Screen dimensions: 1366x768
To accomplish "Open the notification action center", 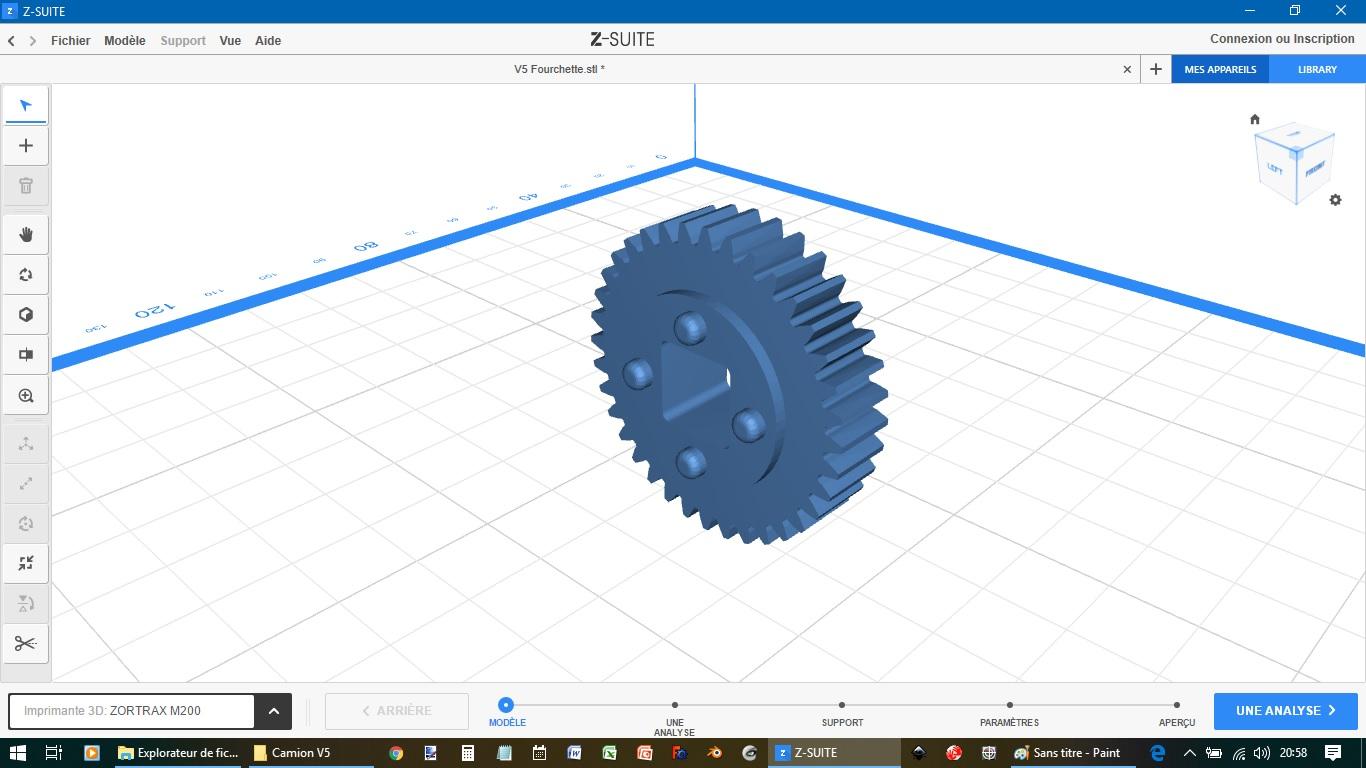I will [1333, 753].
